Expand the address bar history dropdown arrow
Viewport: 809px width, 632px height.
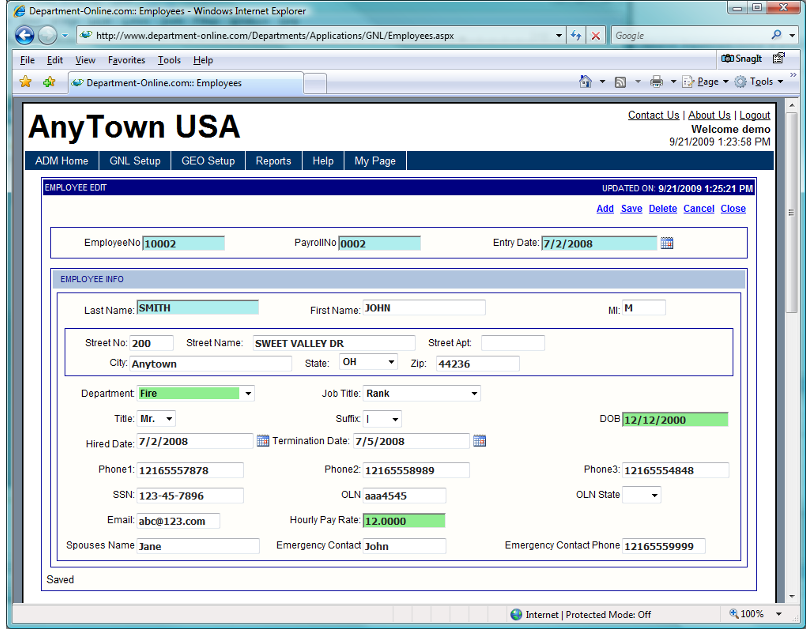559,36
